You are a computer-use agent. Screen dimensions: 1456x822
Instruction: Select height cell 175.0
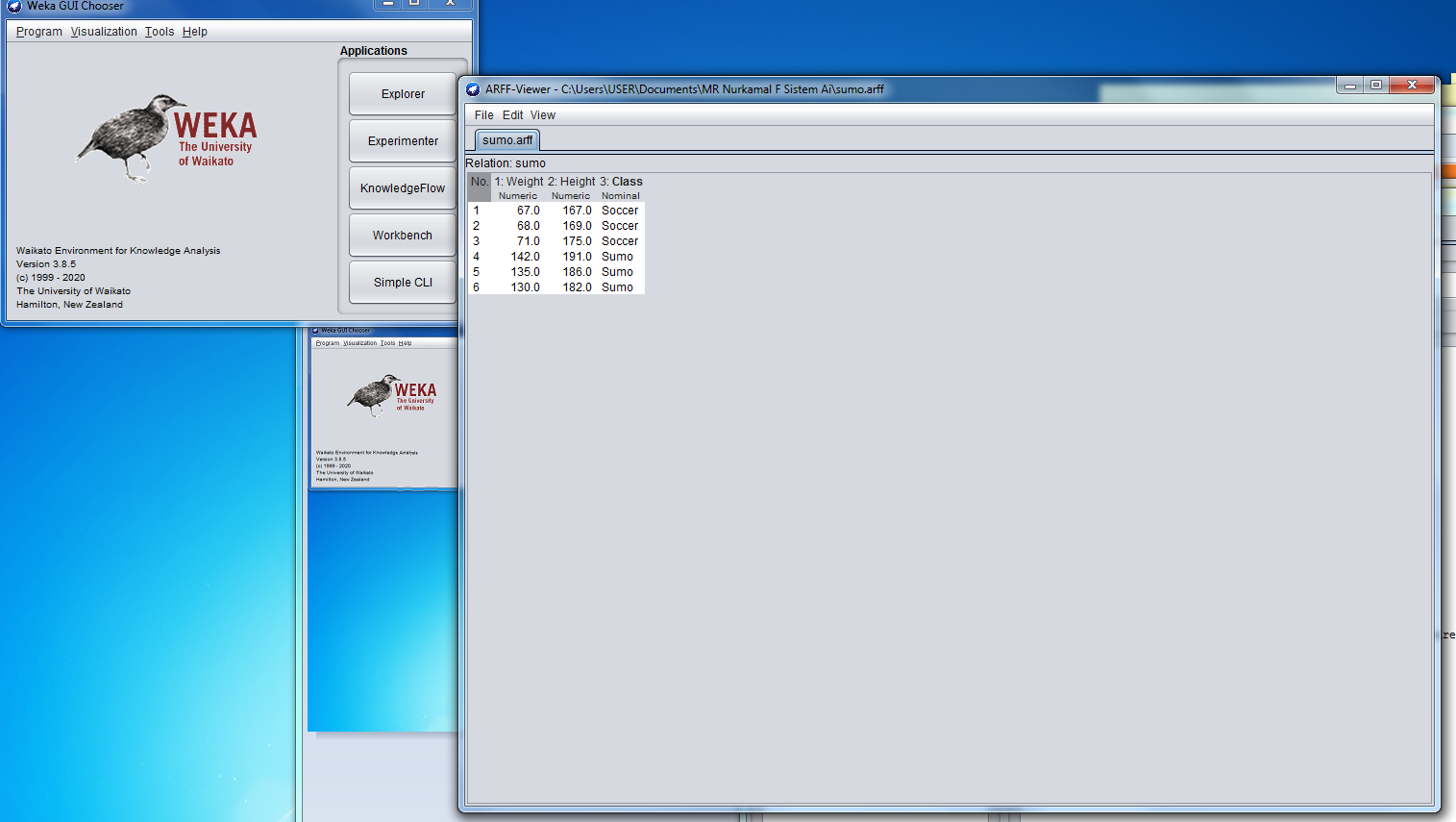571,241
